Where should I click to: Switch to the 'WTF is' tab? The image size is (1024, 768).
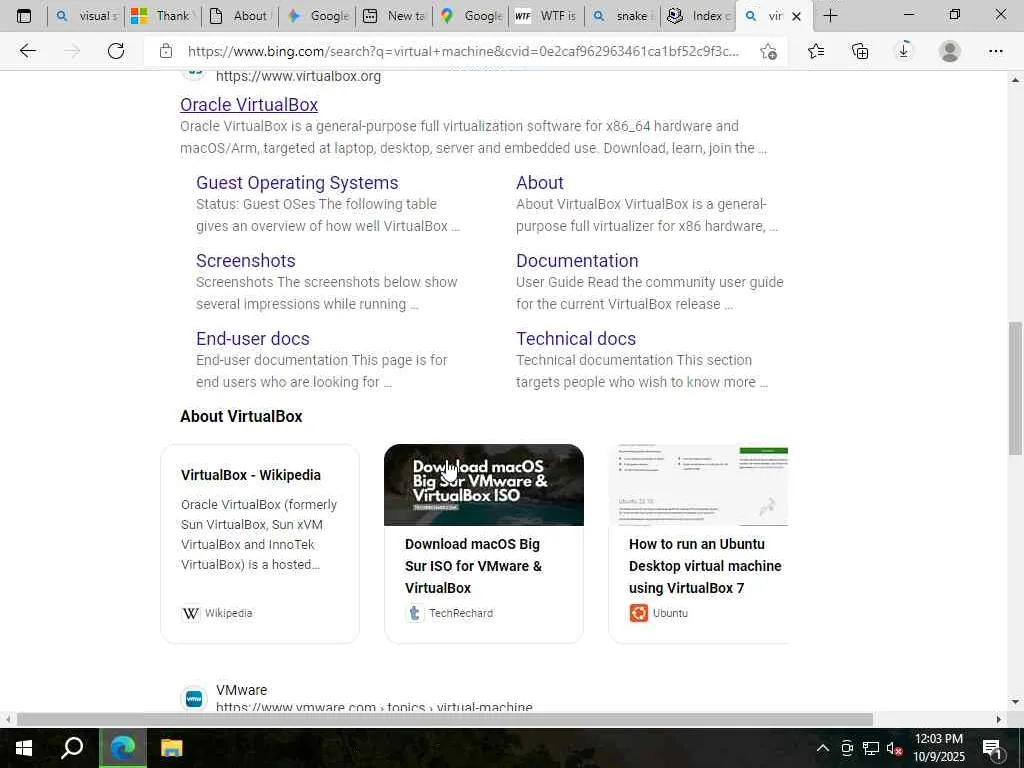point(546,16)
